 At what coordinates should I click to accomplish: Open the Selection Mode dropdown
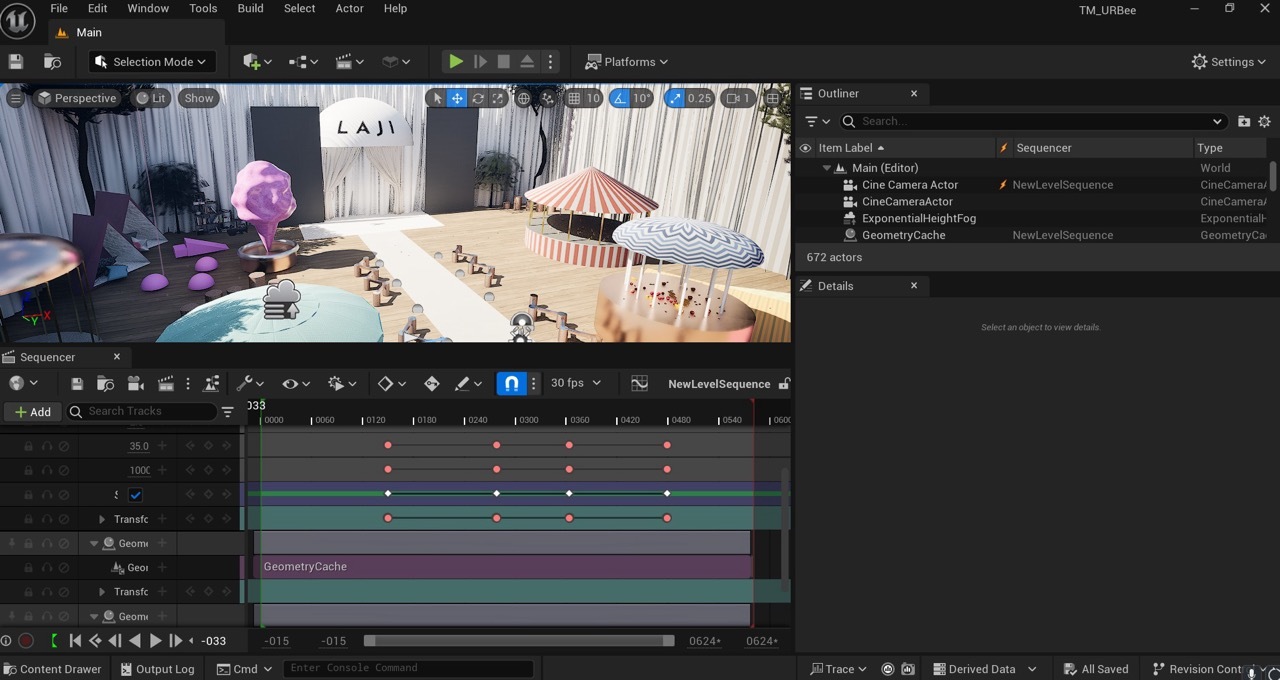click(152, 62)
